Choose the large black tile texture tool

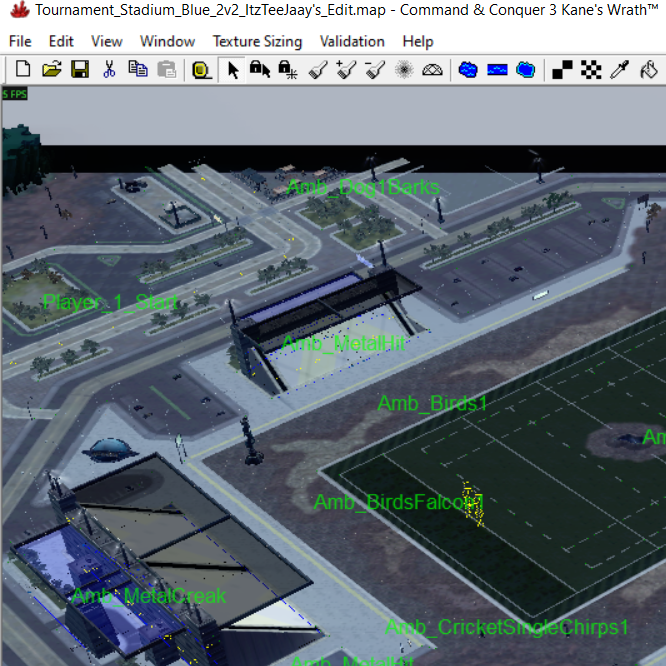562,69
